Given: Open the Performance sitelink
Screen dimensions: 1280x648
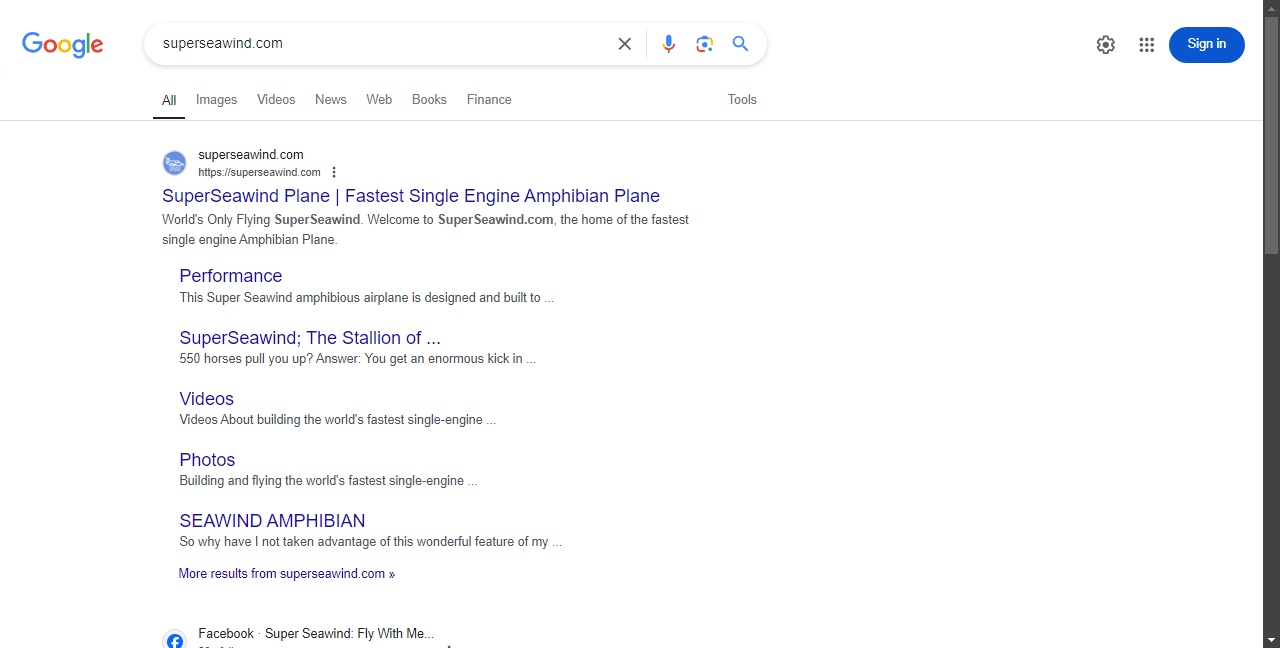Looking at the screenshot, I should tap(231, 276).
